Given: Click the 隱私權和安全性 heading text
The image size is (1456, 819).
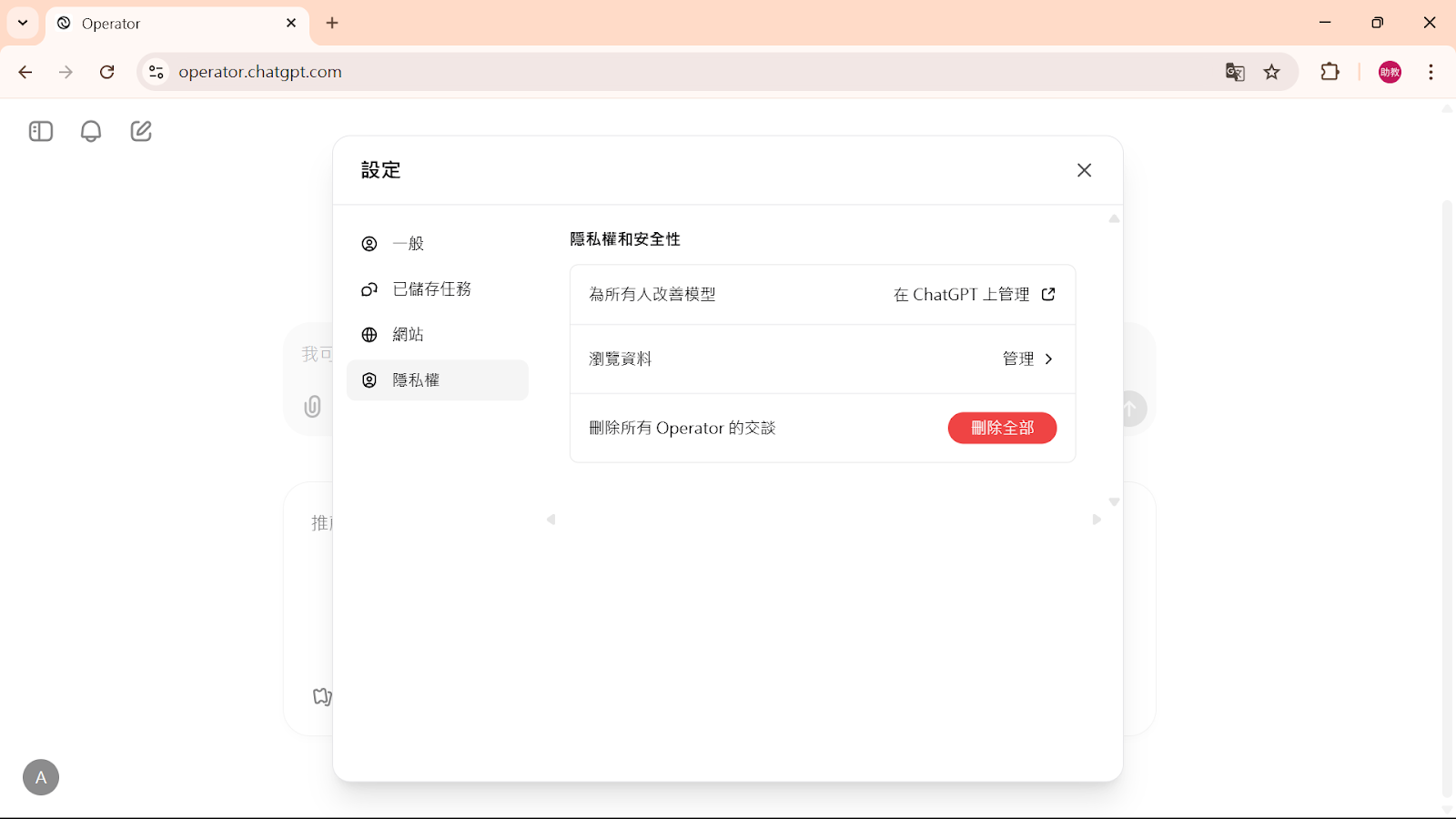Looking at the screenshot, I should (625, 239).
